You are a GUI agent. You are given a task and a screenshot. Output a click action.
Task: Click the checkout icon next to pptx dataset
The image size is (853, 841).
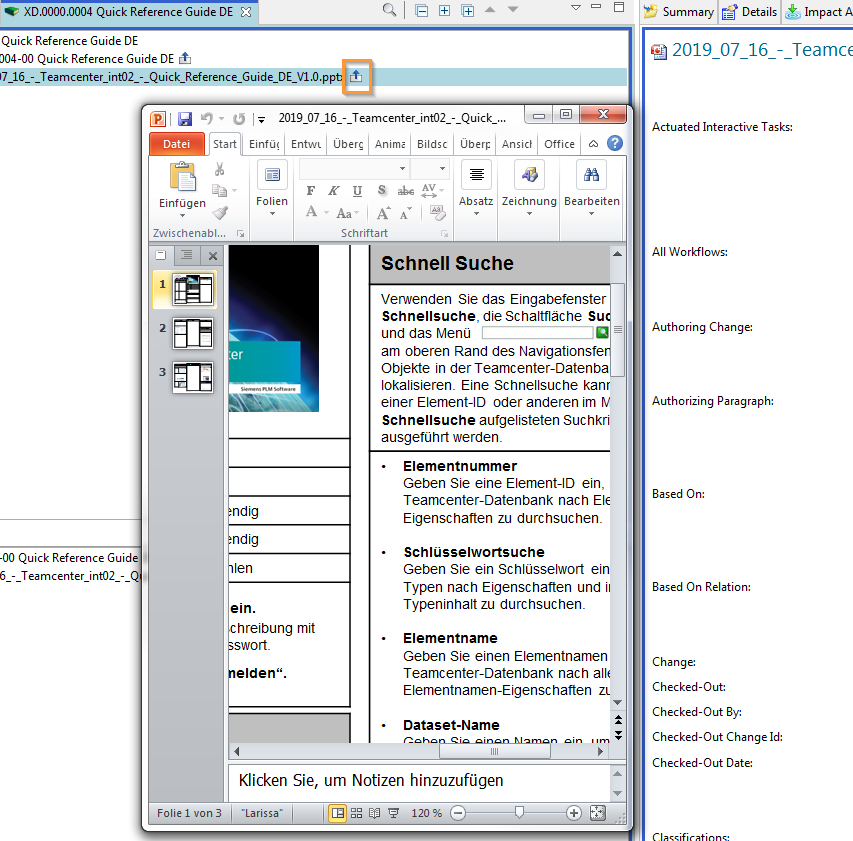[x=357, y=77]
